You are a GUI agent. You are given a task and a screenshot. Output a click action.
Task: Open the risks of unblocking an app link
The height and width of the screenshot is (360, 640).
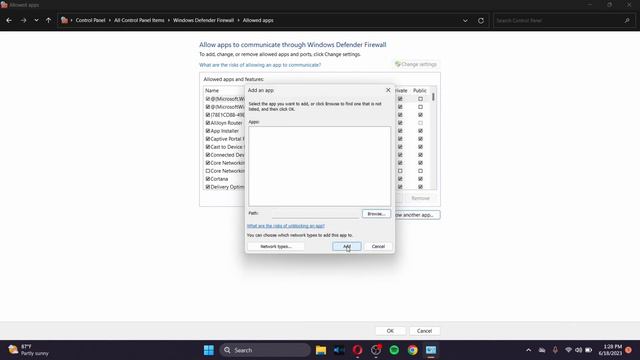tap(286, 226)
